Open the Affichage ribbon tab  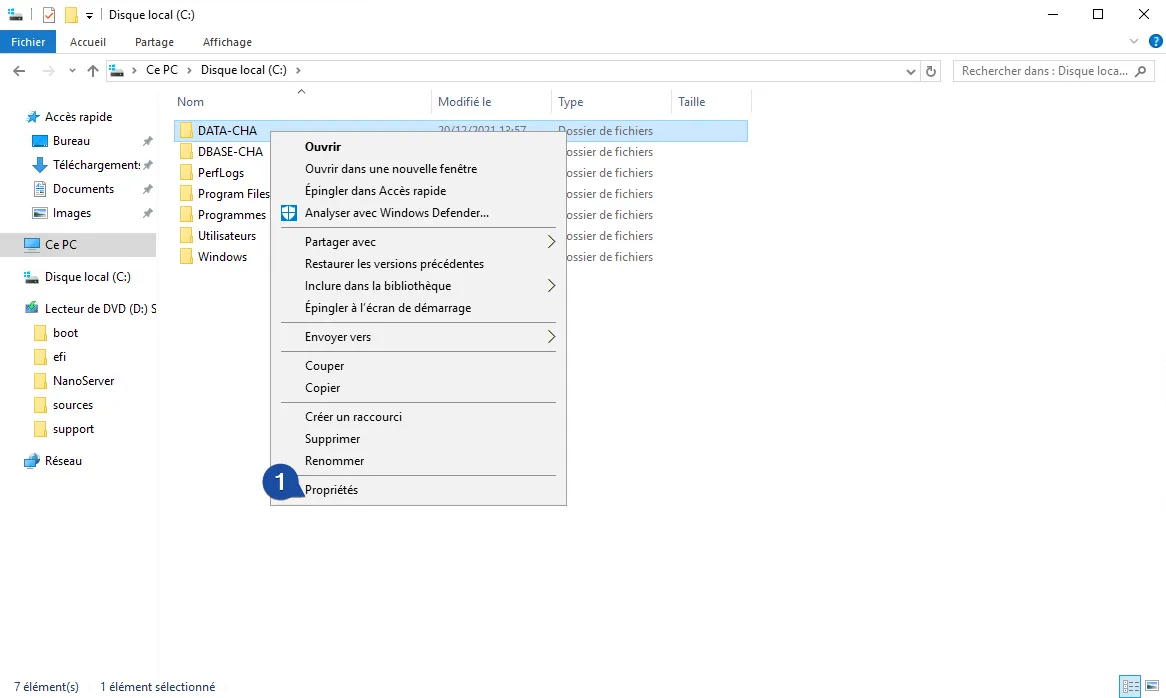pos(227,42)
